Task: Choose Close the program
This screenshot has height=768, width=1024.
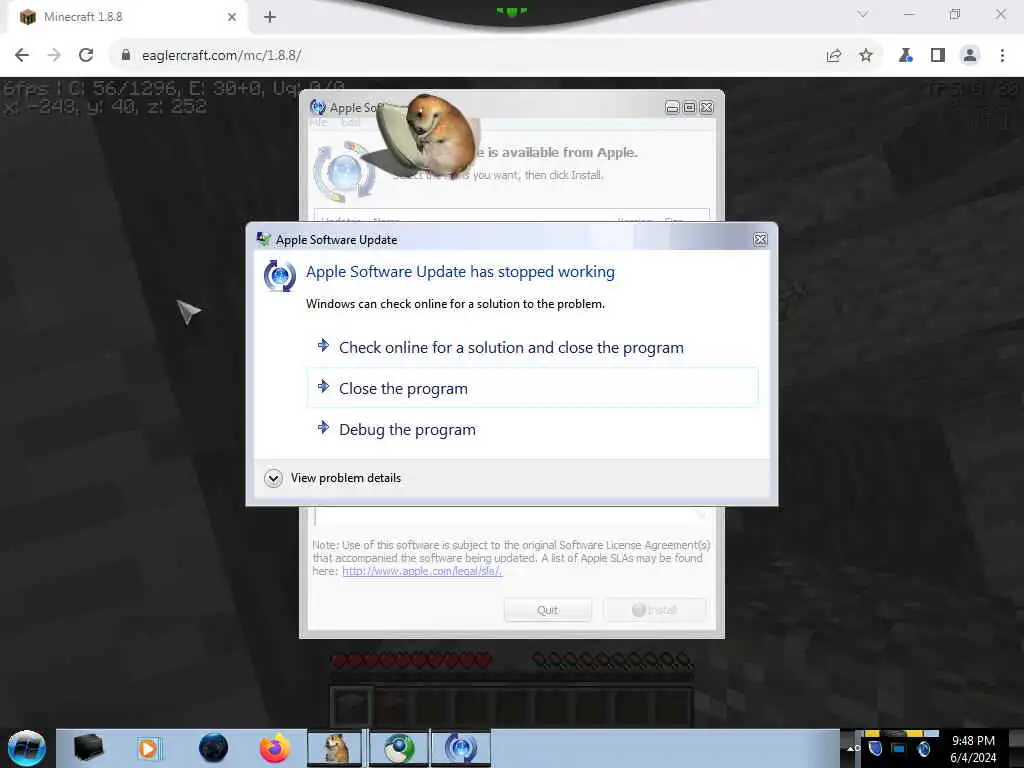Action: [532, 389]
